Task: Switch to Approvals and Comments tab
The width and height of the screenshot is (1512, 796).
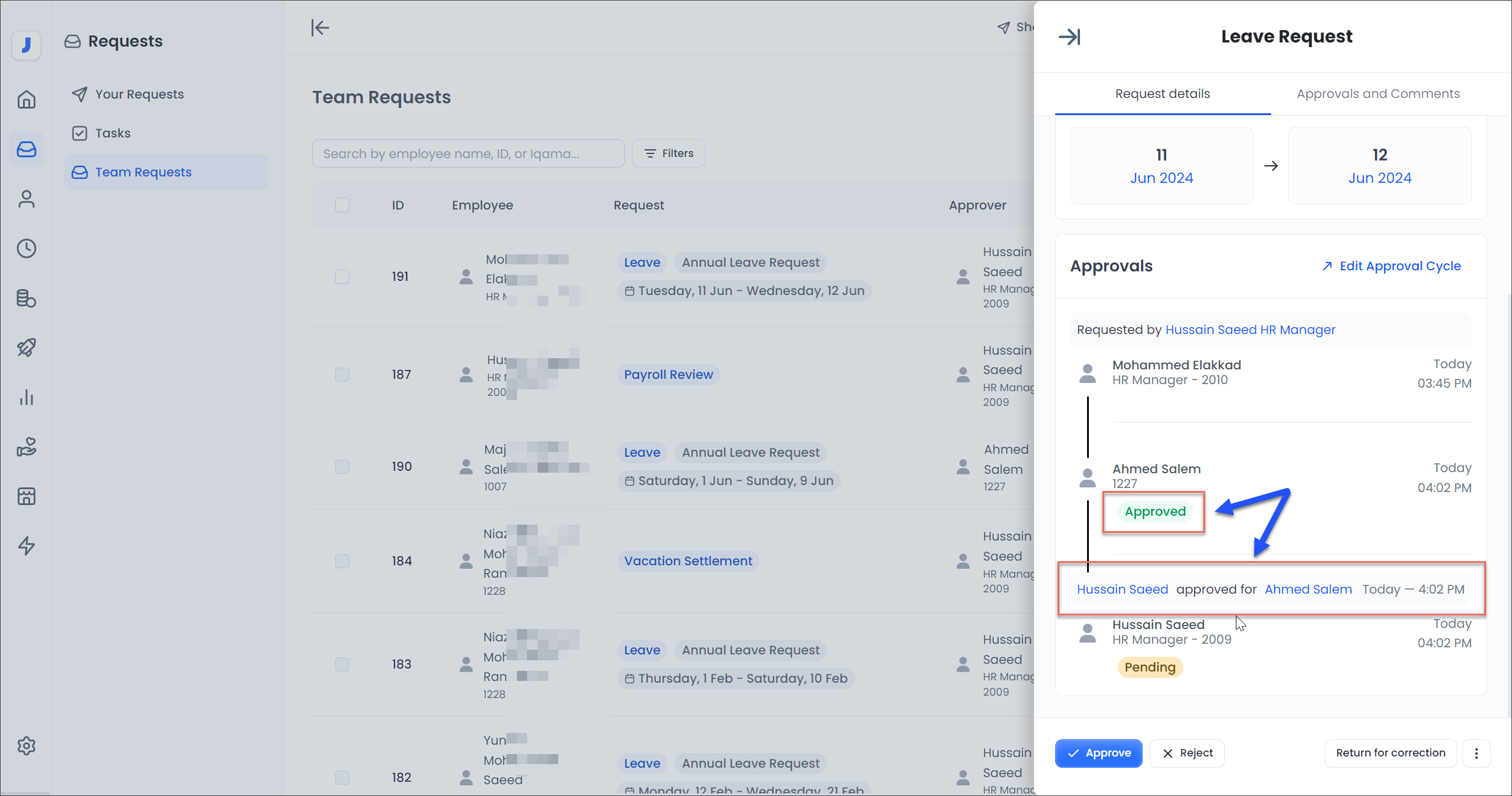Action: (x=1378, y=94)
